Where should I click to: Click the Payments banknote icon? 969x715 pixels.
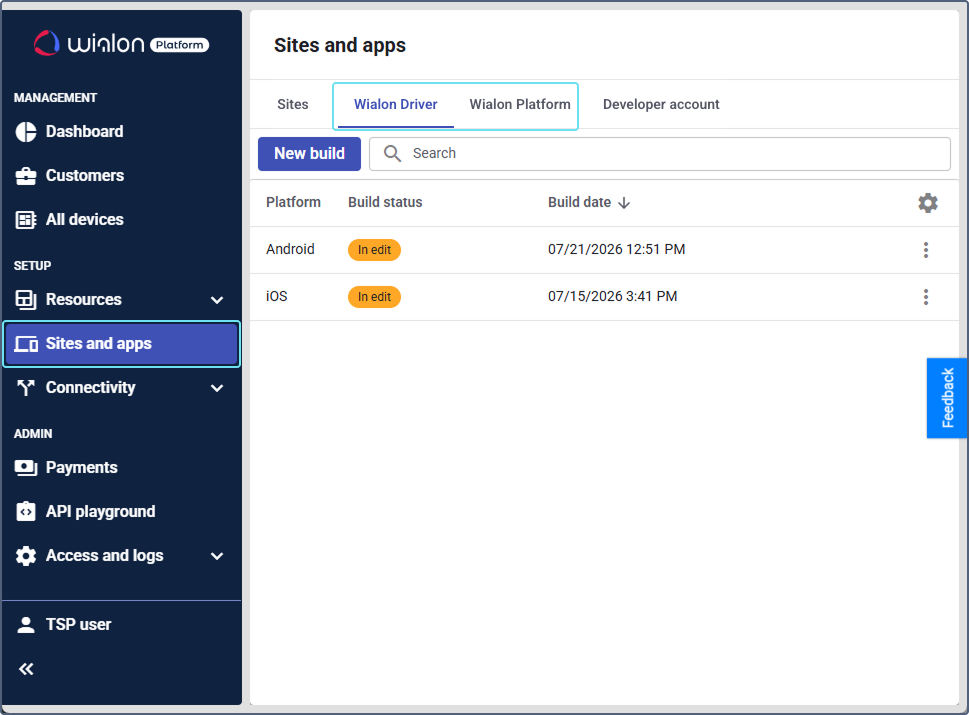[26, 468]
